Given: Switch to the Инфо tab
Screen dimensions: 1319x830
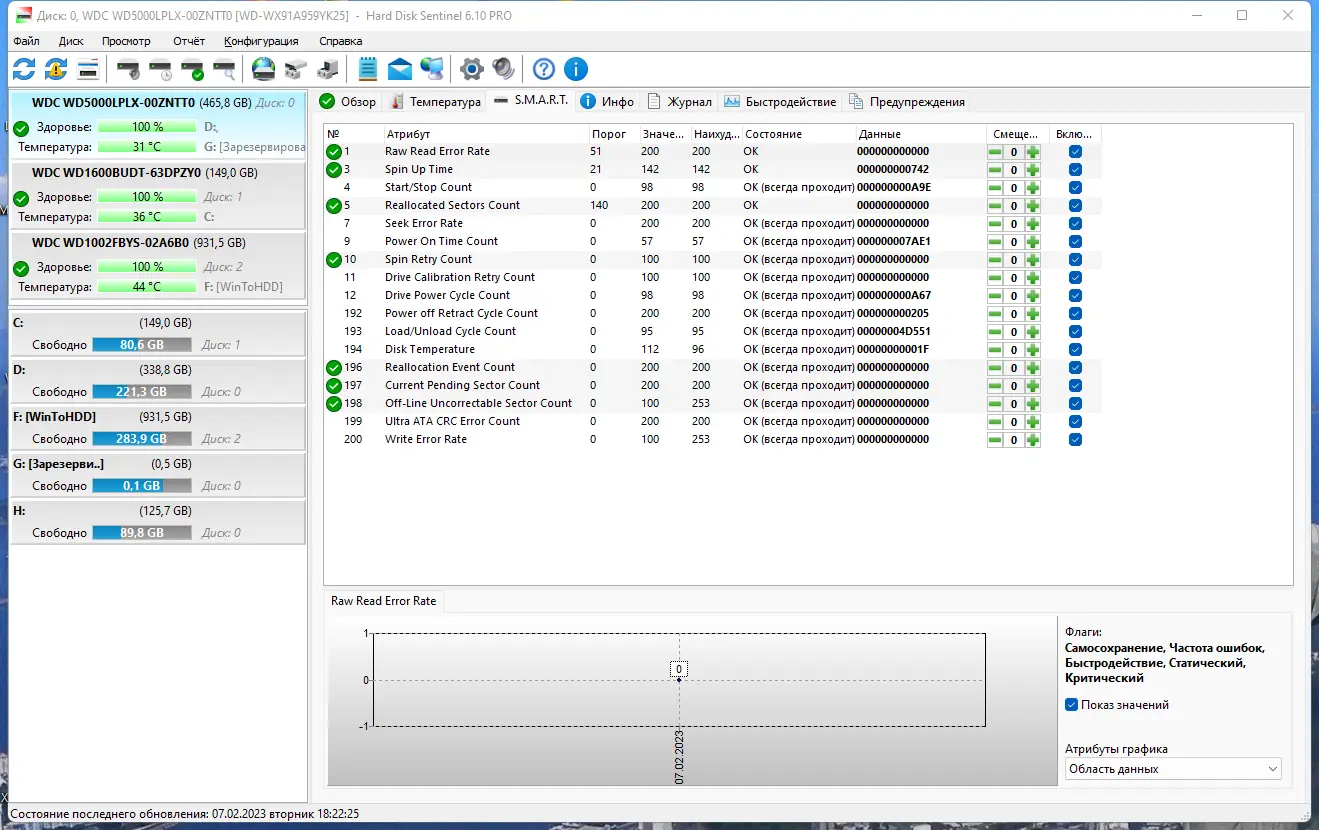Looking at the screenshot, I should [x=608, y=102].
